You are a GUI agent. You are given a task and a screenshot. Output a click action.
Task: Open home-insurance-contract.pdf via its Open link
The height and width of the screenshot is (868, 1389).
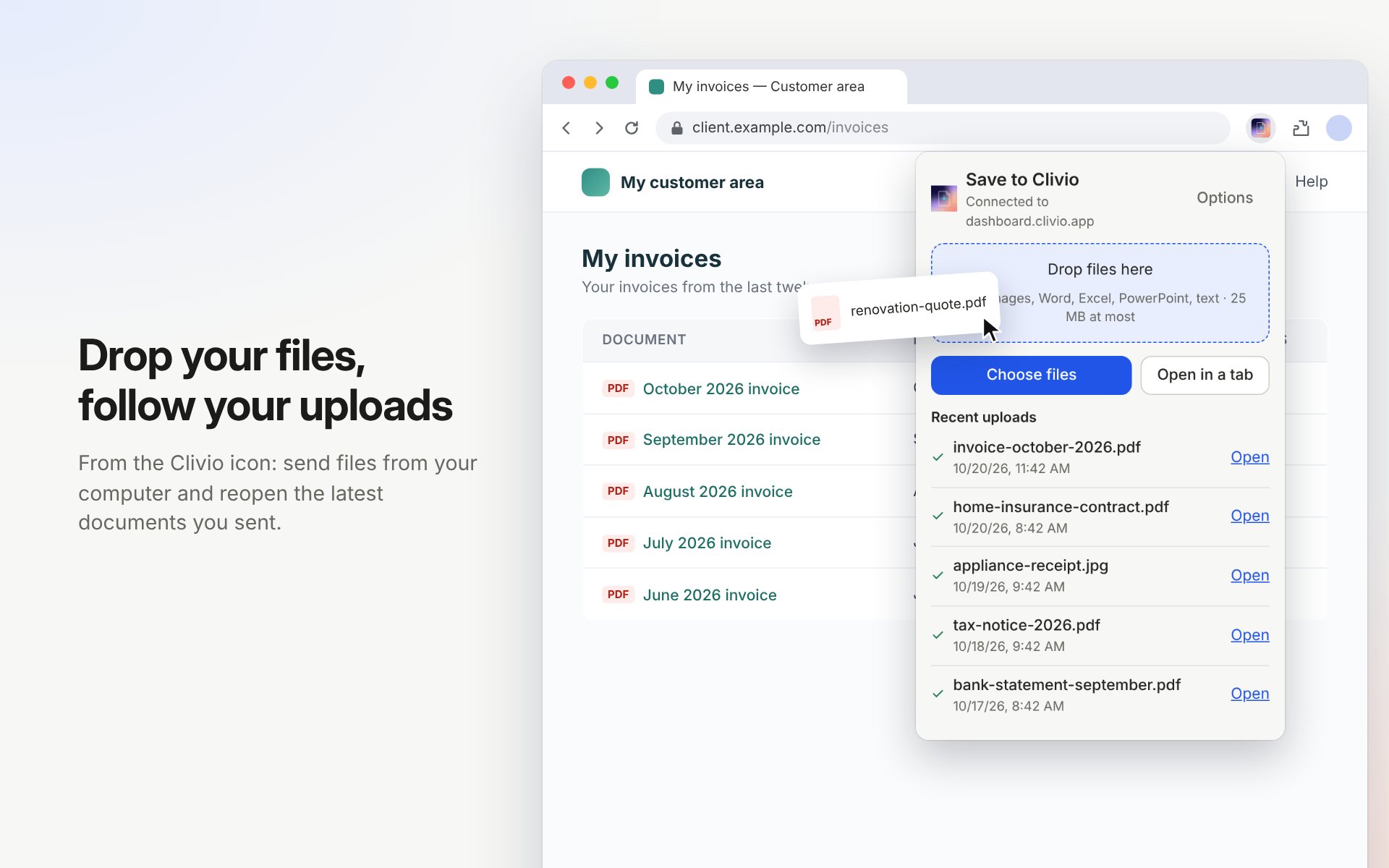click(x=1249, y=516)
